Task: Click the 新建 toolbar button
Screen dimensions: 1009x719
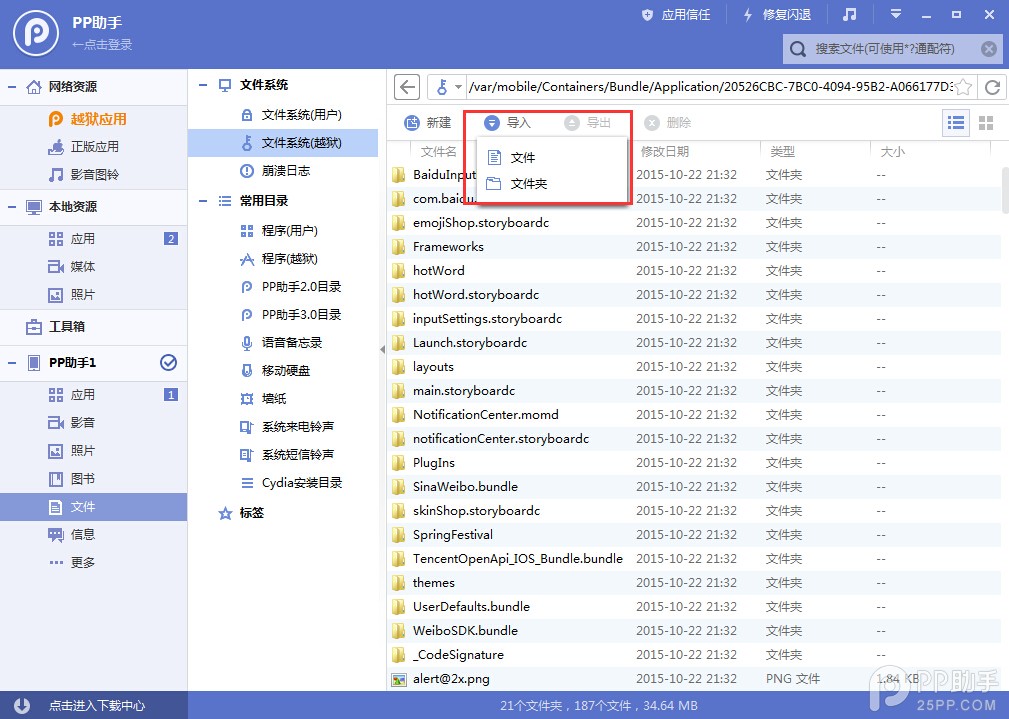Action: [x=428, y=122]
